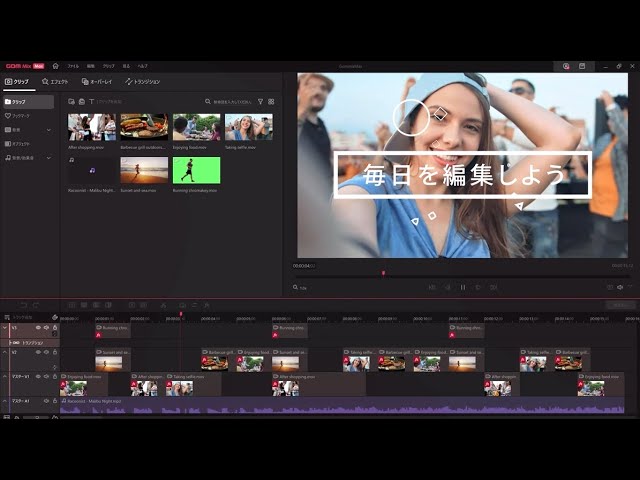Screen dimensions: 640x480
Task: Expand the music/sound effects sidebar section
Action: click(49, 158)
